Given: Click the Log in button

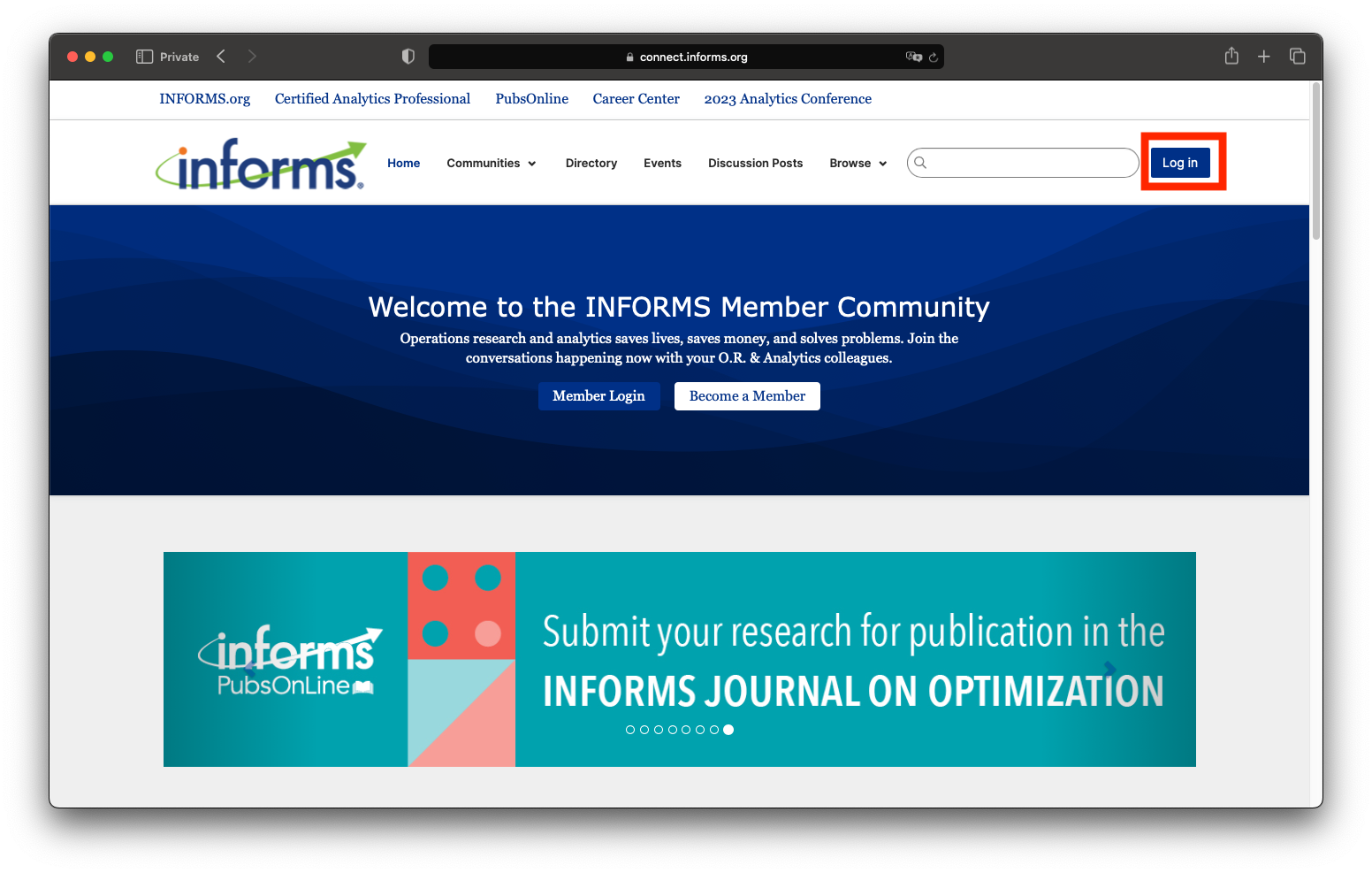Looking at the screenshot, I should 1180,163.
